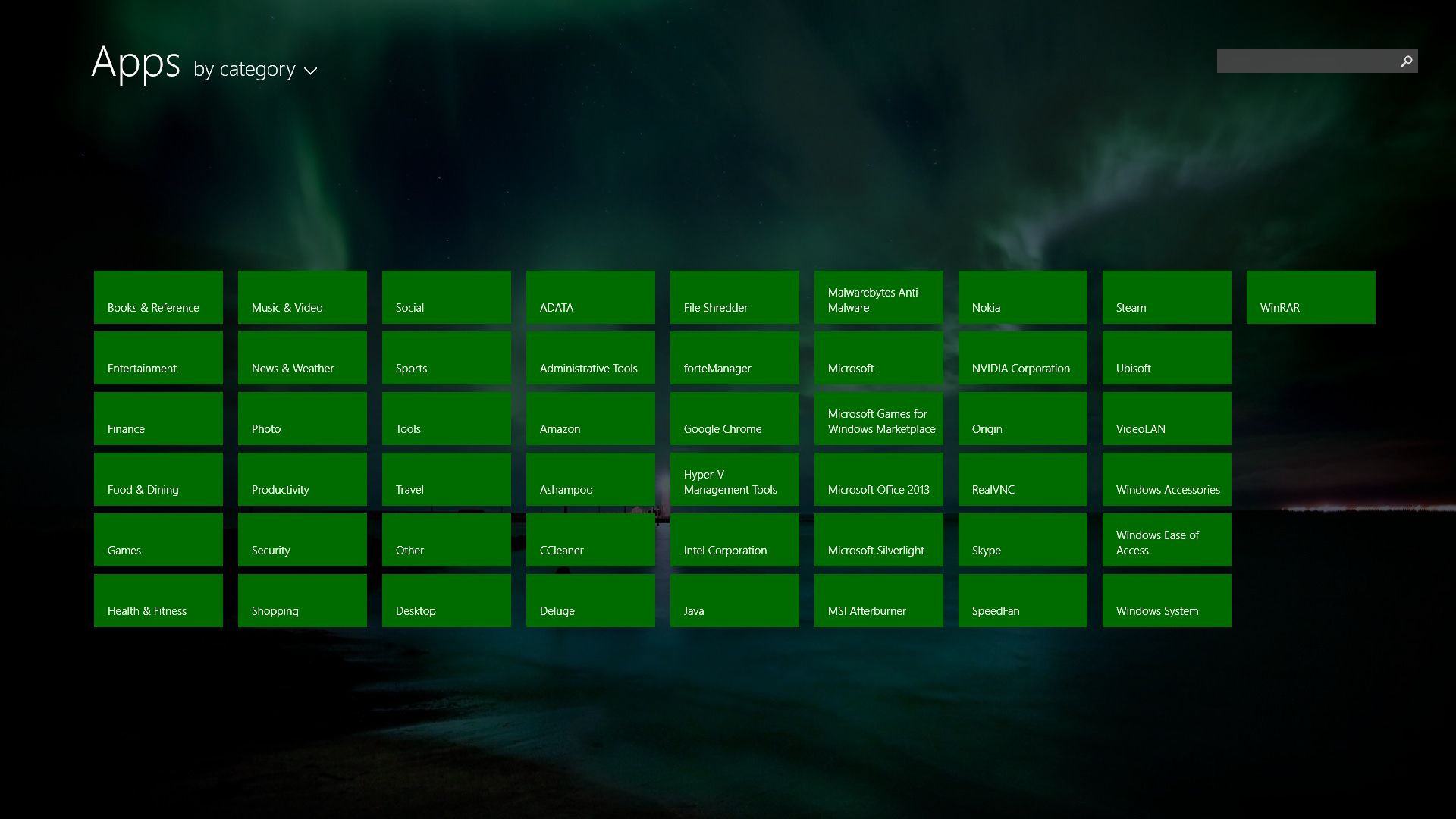Select the RealVNC group tile

[1023, 479]
